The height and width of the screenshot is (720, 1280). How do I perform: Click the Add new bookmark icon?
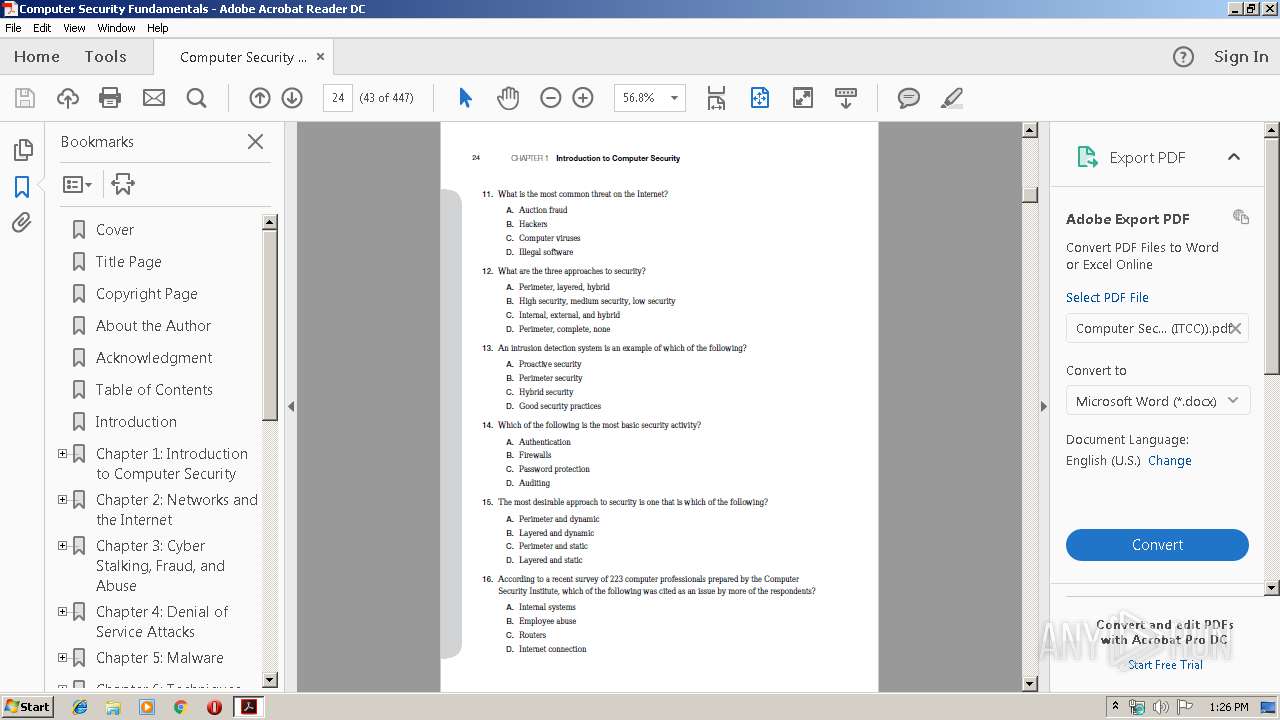[x=123, y=184]
